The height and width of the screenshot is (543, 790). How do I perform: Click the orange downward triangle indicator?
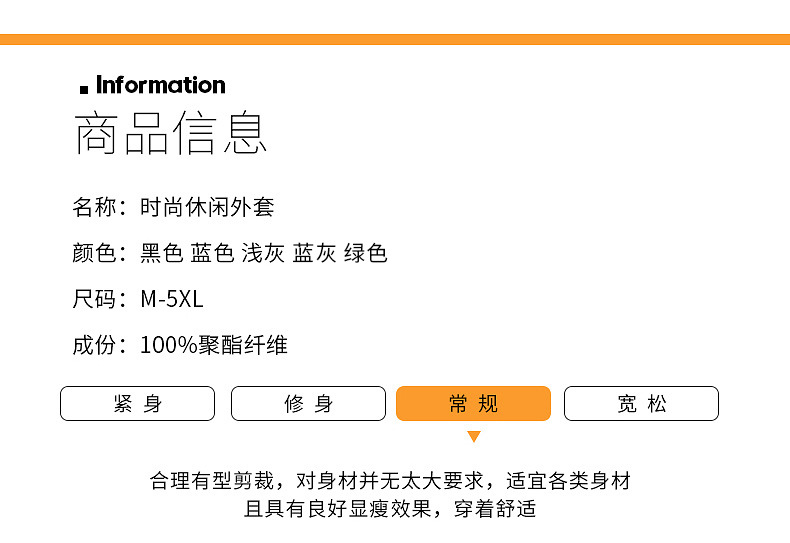pyautogui.click(x=474, y=437)
